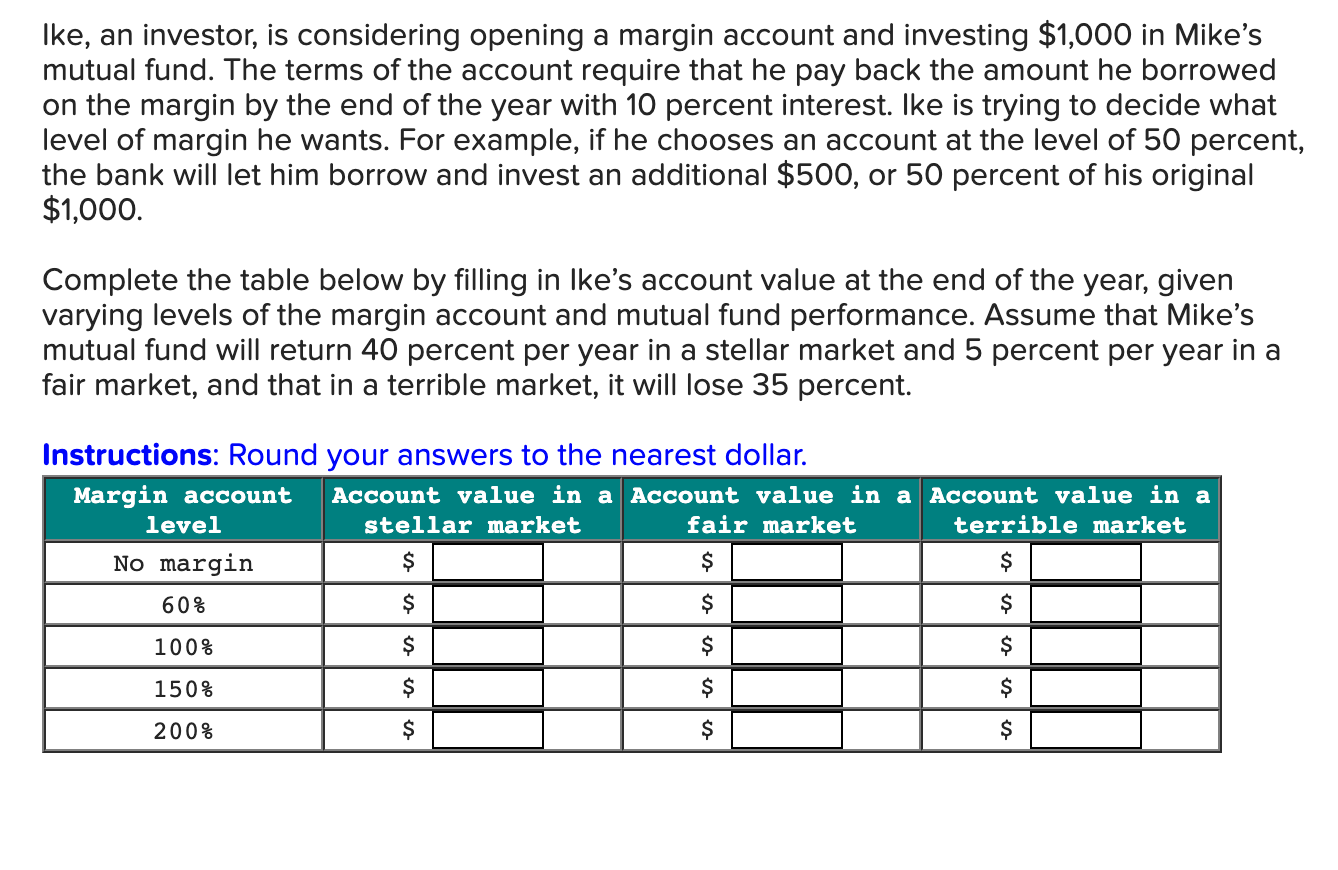
Task: Click the fair market box for No margin
Action: [787, 562]
